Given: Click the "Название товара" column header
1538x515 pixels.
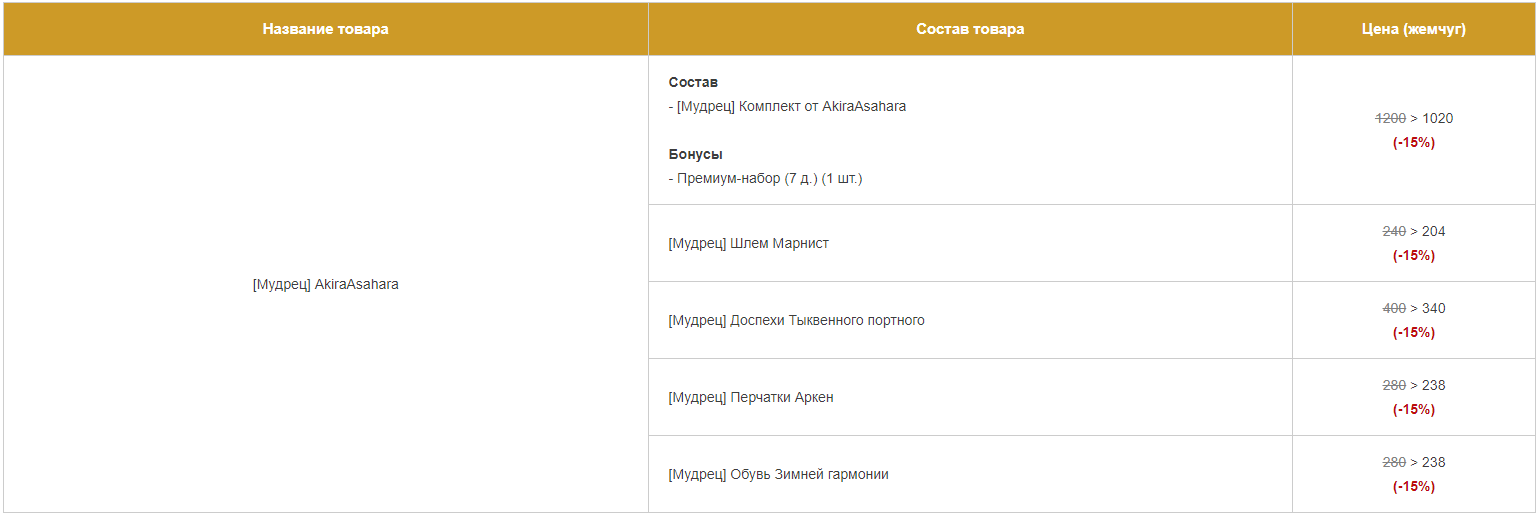Looking at the screenshot, I should click(x=325, y=29).
